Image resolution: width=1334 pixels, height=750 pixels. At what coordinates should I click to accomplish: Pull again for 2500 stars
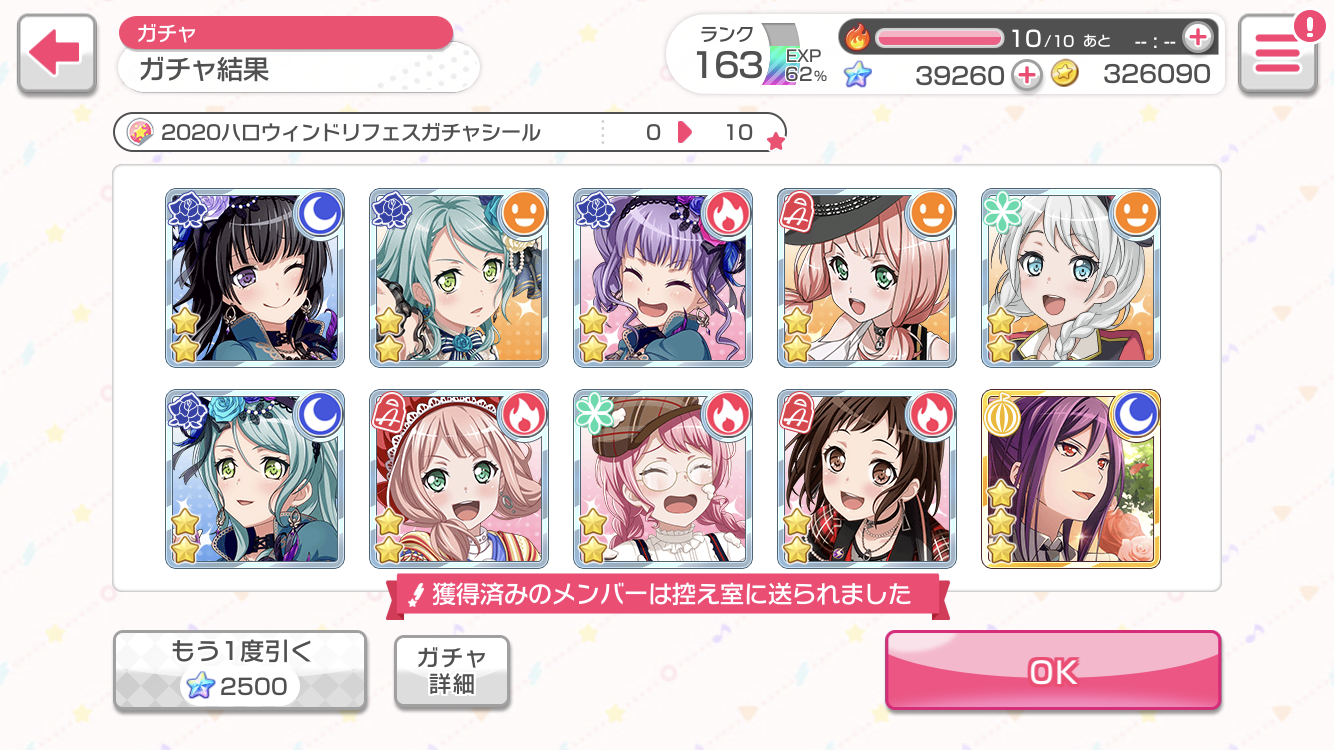[x=239, y=670]
